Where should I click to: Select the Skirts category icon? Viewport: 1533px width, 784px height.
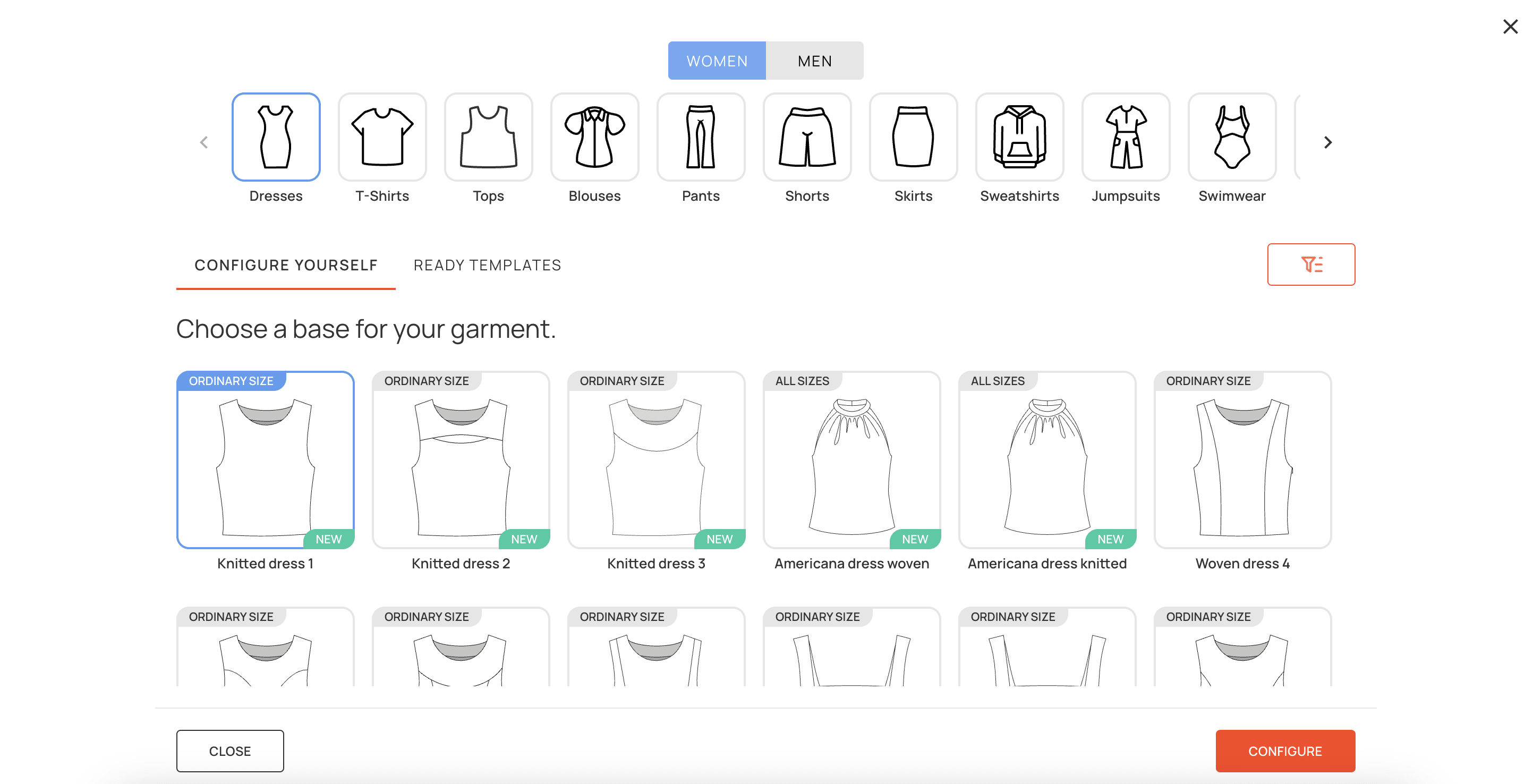click(x=913, y=138)
